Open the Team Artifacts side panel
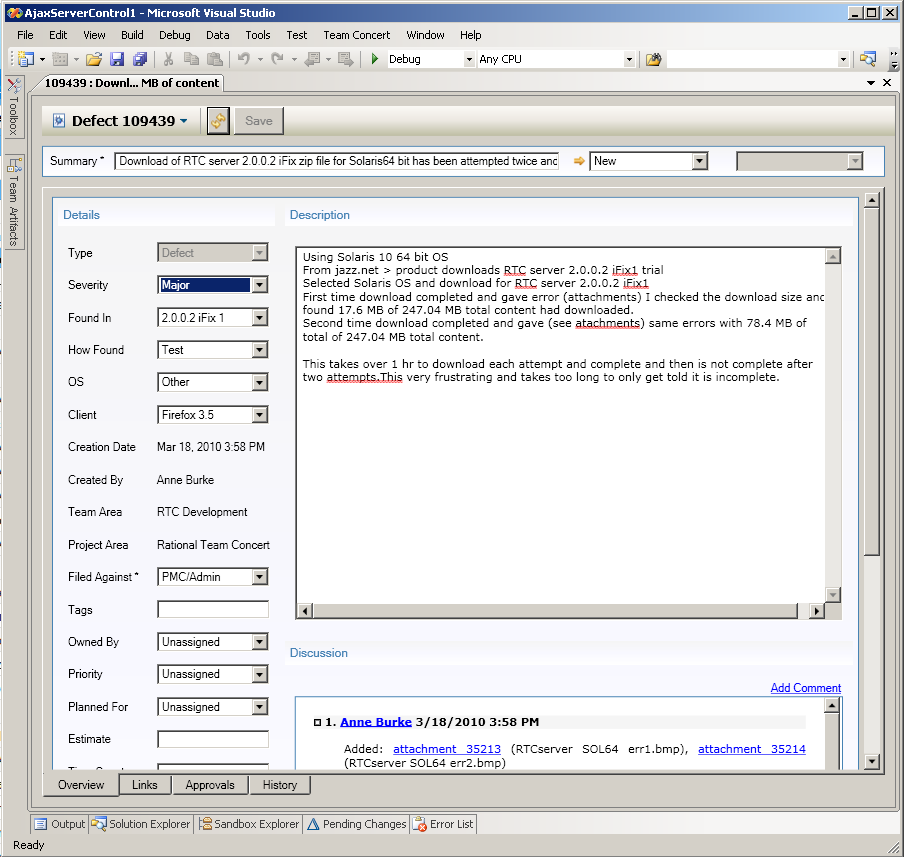 (x=14, y=202)
